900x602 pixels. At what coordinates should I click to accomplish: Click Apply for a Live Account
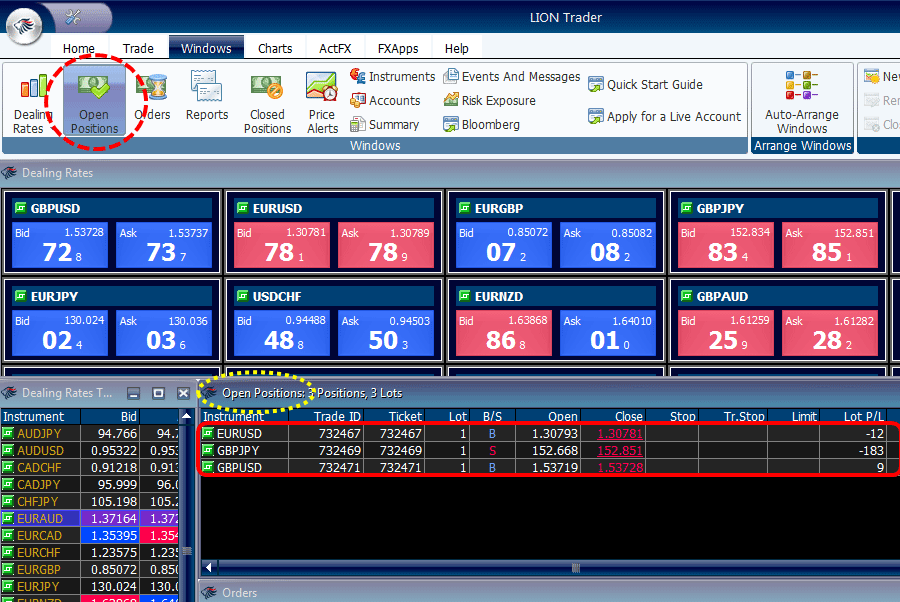(665, 116)
